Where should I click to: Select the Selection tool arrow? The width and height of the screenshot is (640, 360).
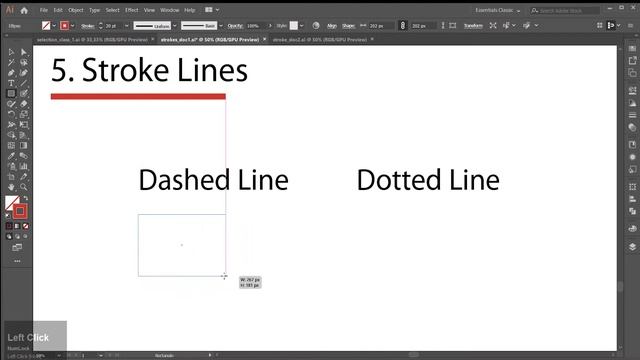point(11,52)
